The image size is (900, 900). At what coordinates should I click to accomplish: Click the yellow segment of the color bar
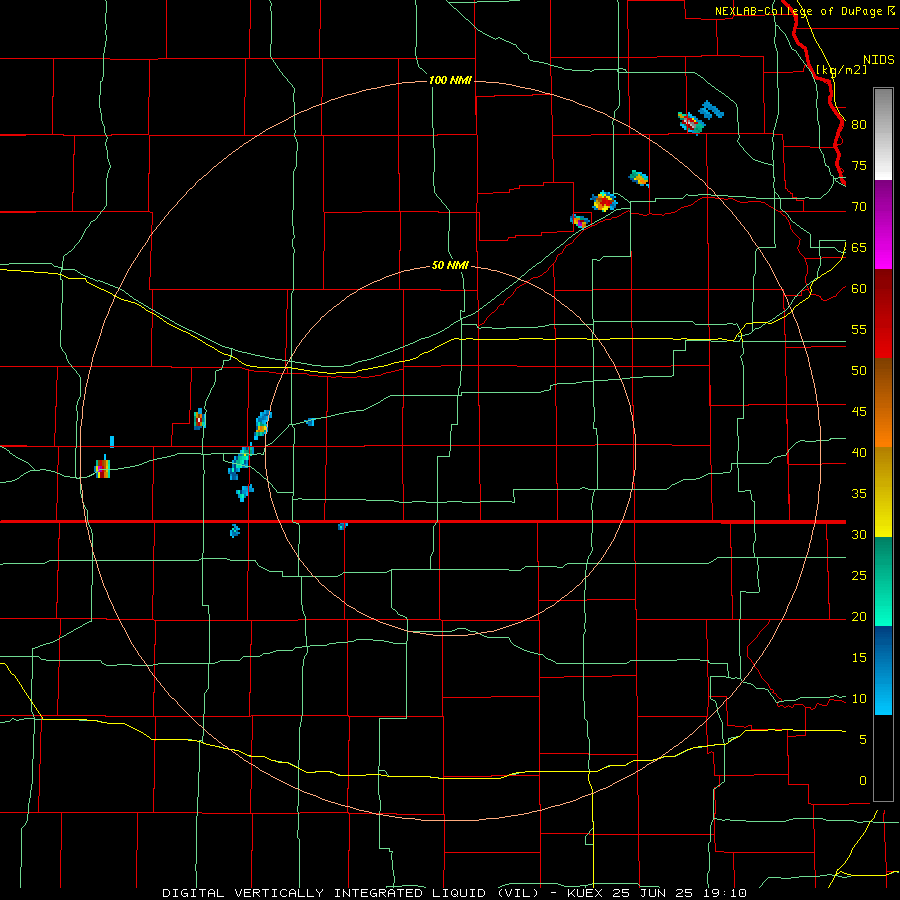(883, 492)
